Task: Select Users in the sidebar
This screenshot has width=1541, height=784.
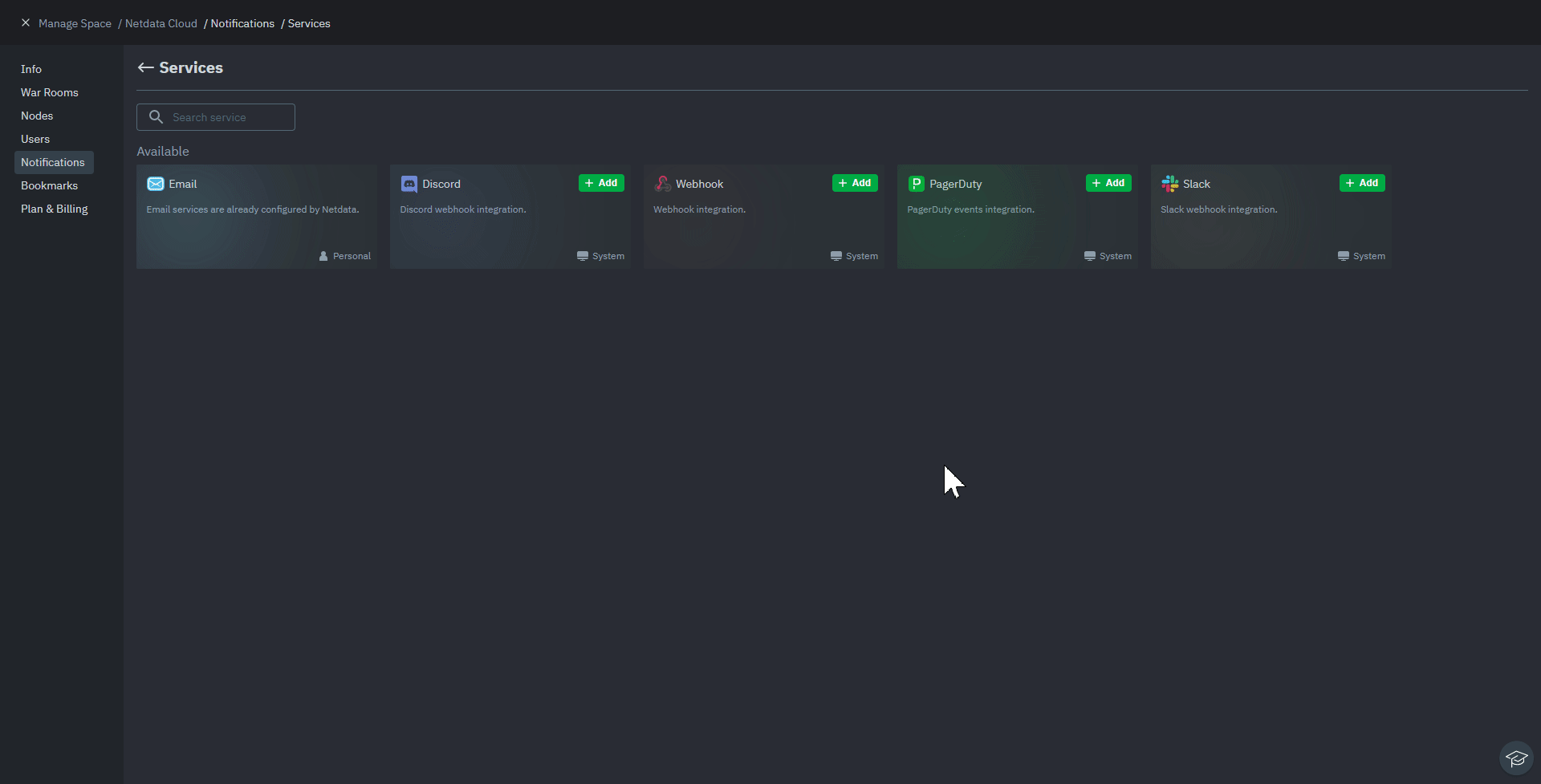Action: [x=35, y=139]
